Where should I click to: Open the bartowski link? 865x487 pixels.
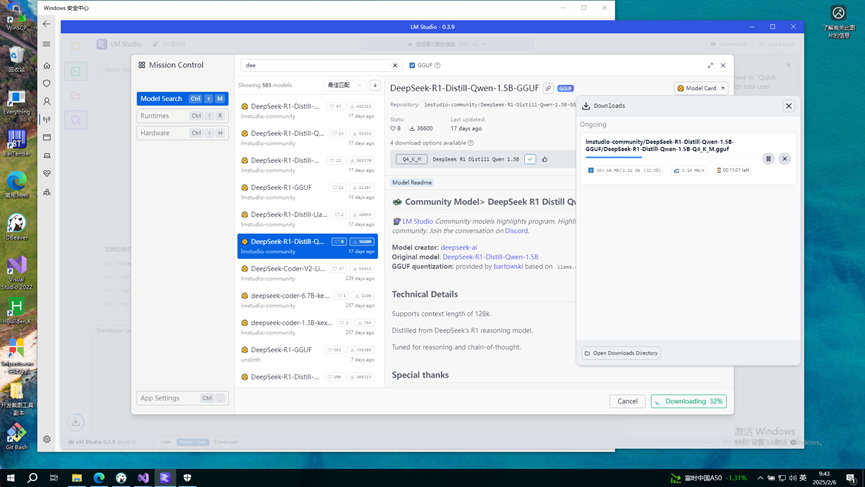tap(508, 266)
